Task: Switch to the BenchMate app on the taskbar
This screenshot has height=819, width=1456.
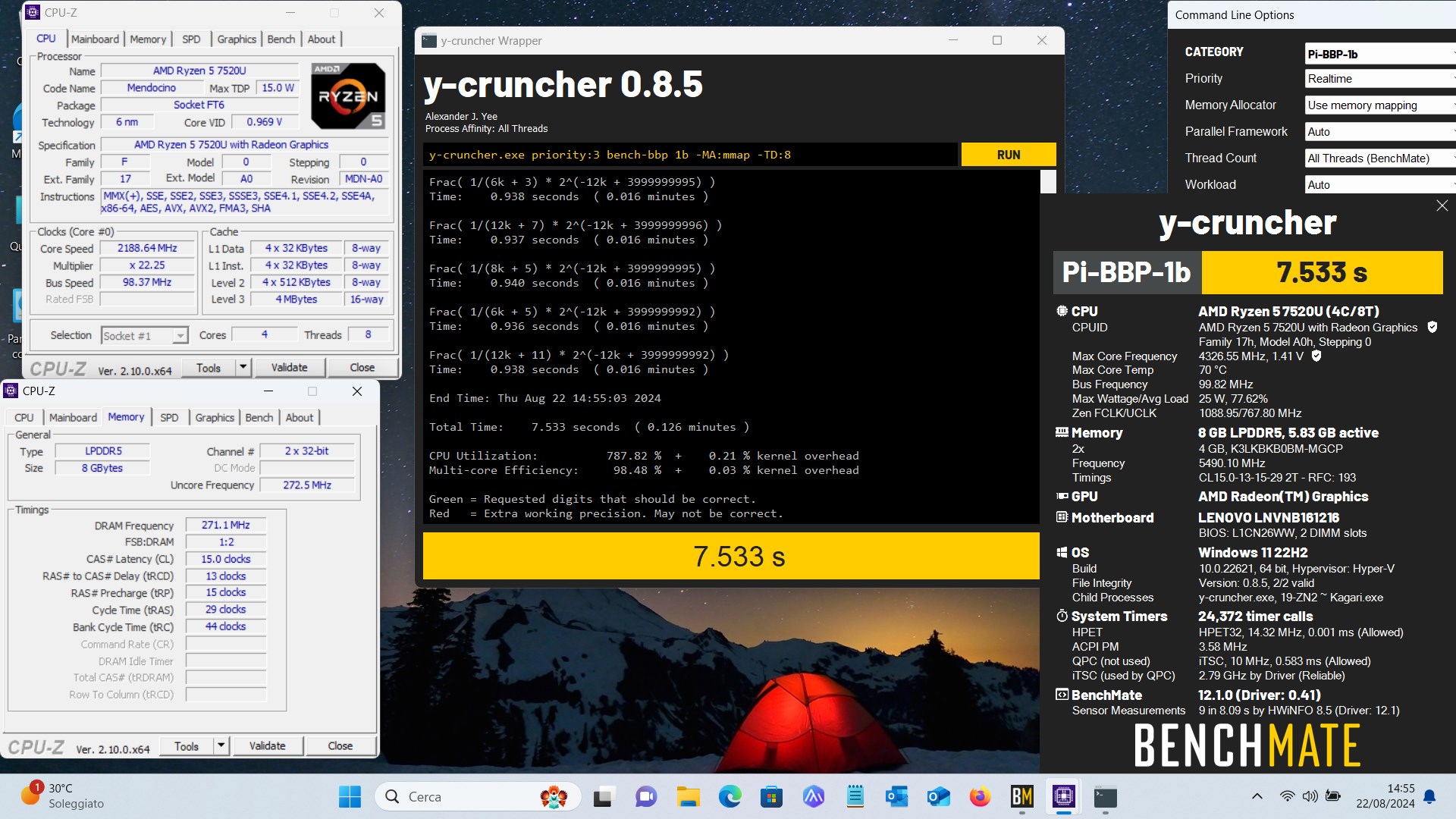Action: pos(1021,797)
